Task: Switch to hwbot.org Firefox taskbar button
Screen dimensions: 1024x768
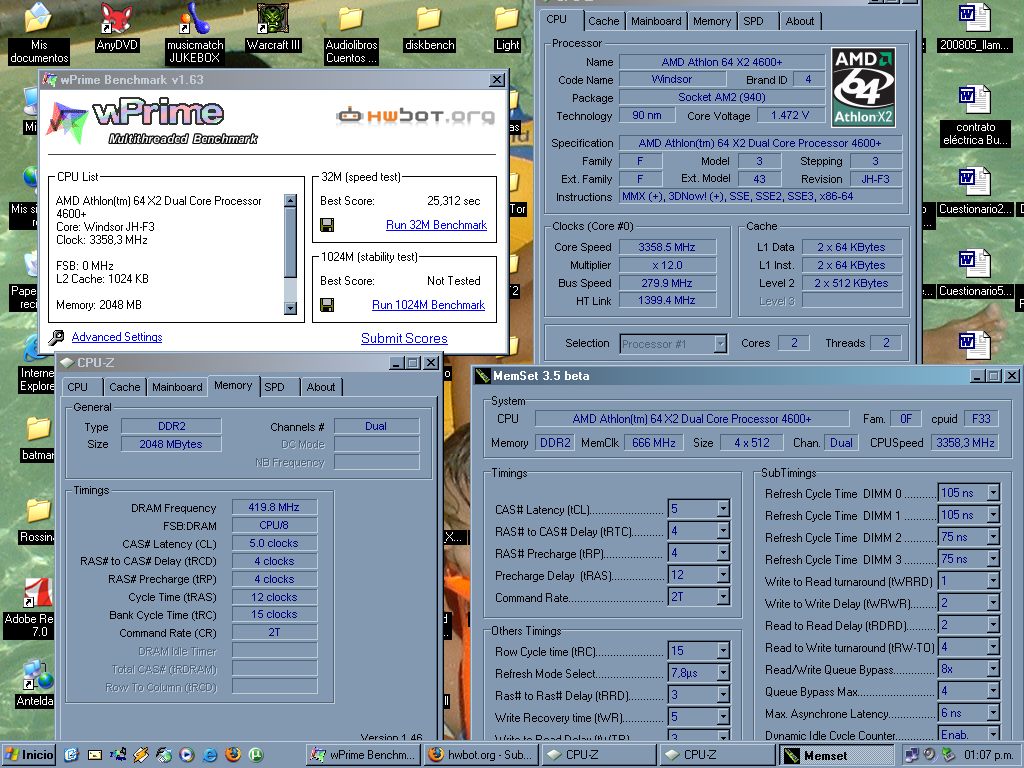Action: (482, 755)
